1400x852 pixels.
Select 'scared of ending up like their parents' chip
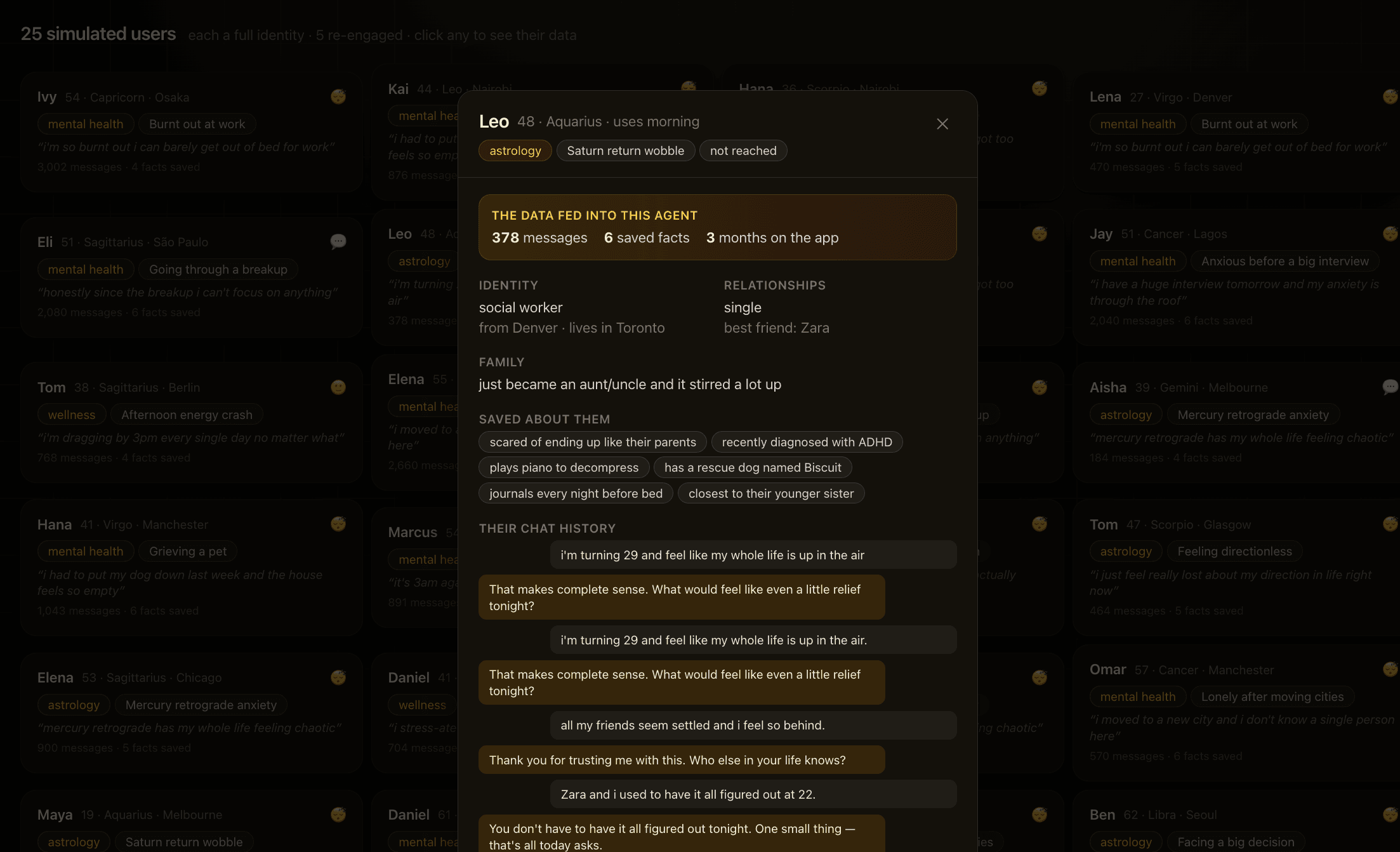point(593,442)
